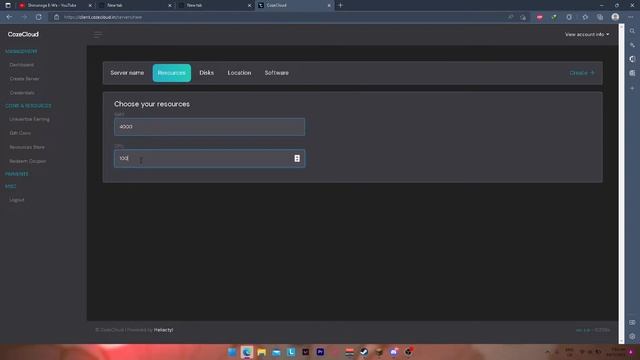Switch to the Disks tab
The height and width of the screenshot is (360, 640).
click(207, 73)
